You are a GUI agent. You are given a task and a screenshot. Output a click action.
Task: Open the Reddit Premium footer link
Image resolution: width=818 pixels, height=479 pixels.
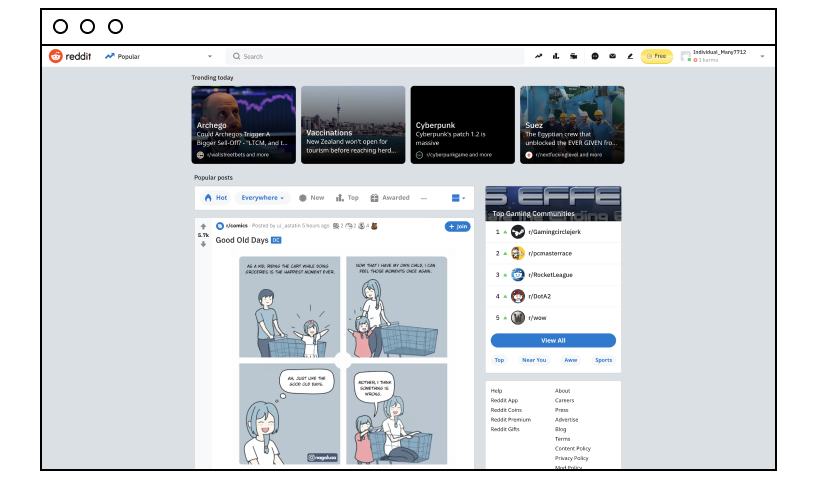511,420
